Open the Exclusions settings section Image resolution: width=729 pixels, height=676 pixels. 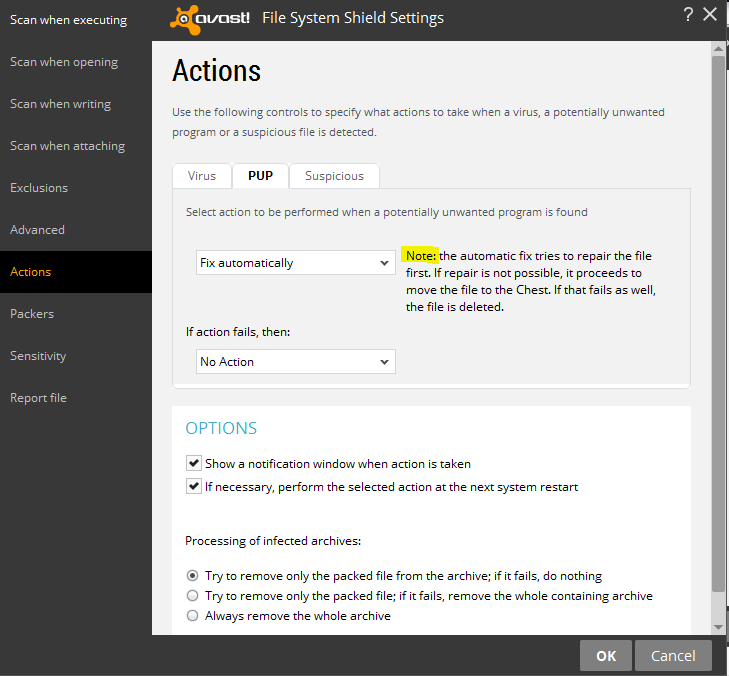click(39, 188)
